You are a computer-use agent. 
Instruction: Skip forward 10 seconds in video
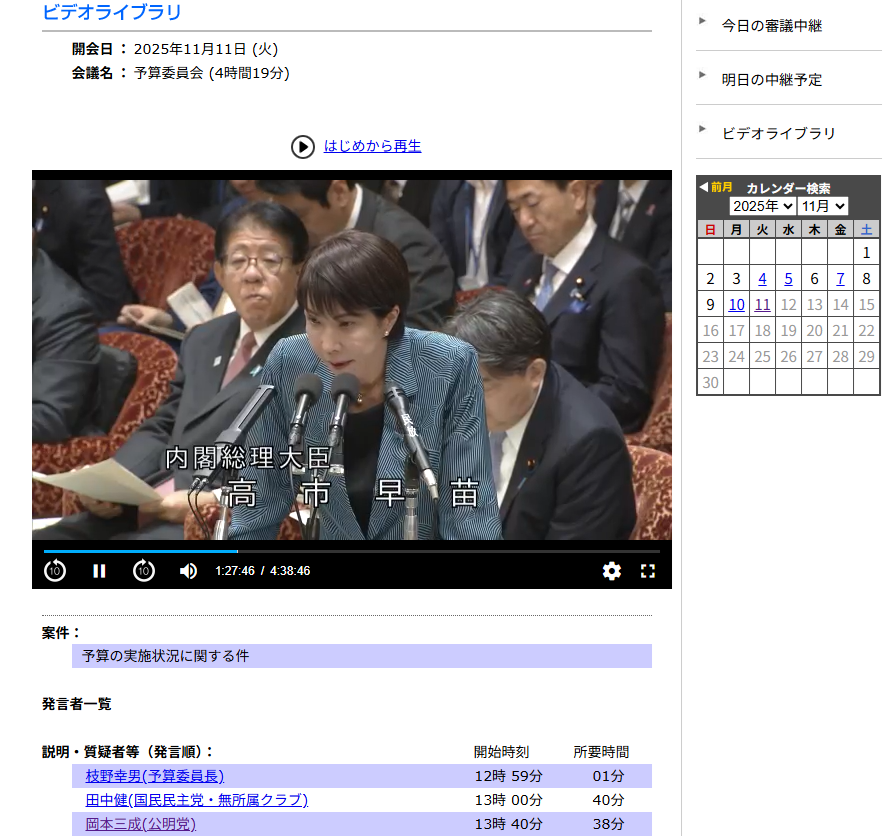tap(144, 571)
